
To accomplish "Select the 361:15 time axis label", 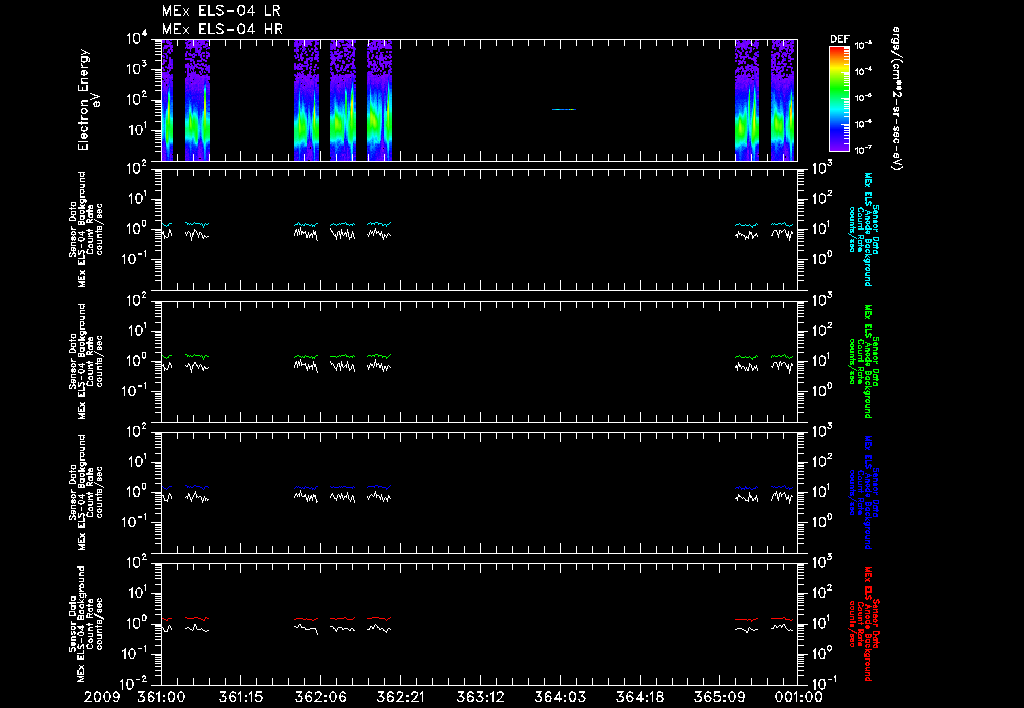I will pos(241,698).
